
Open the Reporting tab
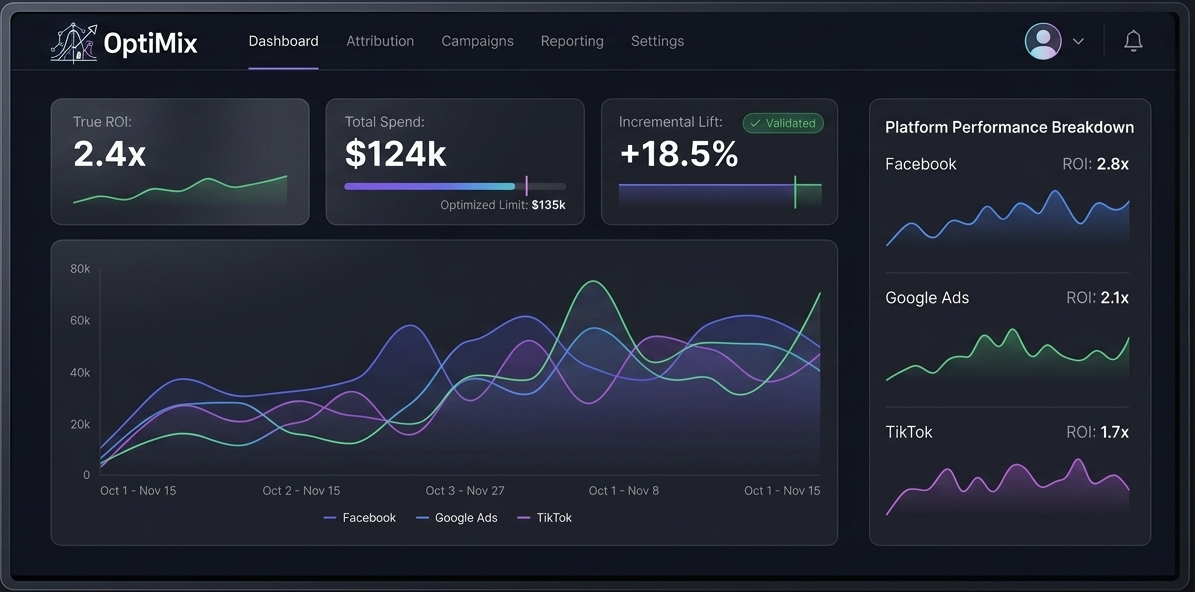pyautogui.click(x=572, y=41)
